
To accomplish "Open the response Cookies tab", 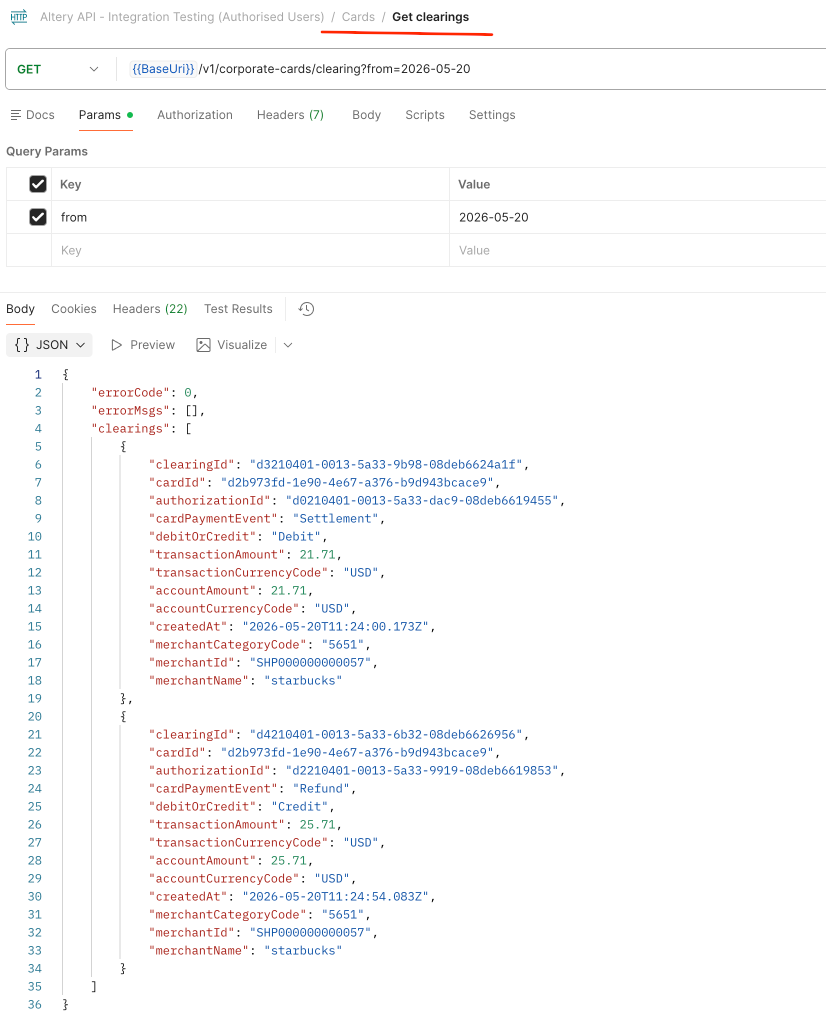I will point(73,309).
